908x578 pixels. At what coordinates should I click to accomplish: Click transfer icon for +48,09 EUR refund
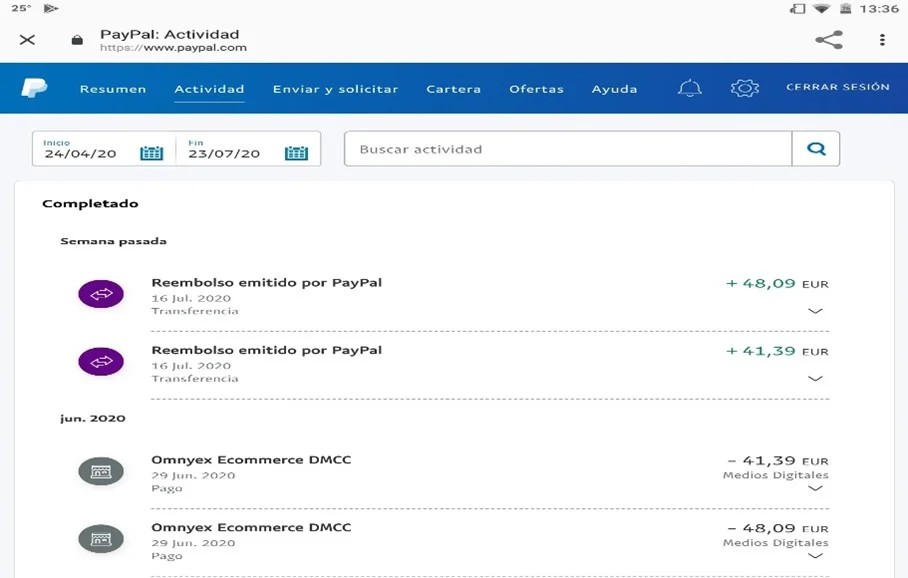(x=101, y=294)
